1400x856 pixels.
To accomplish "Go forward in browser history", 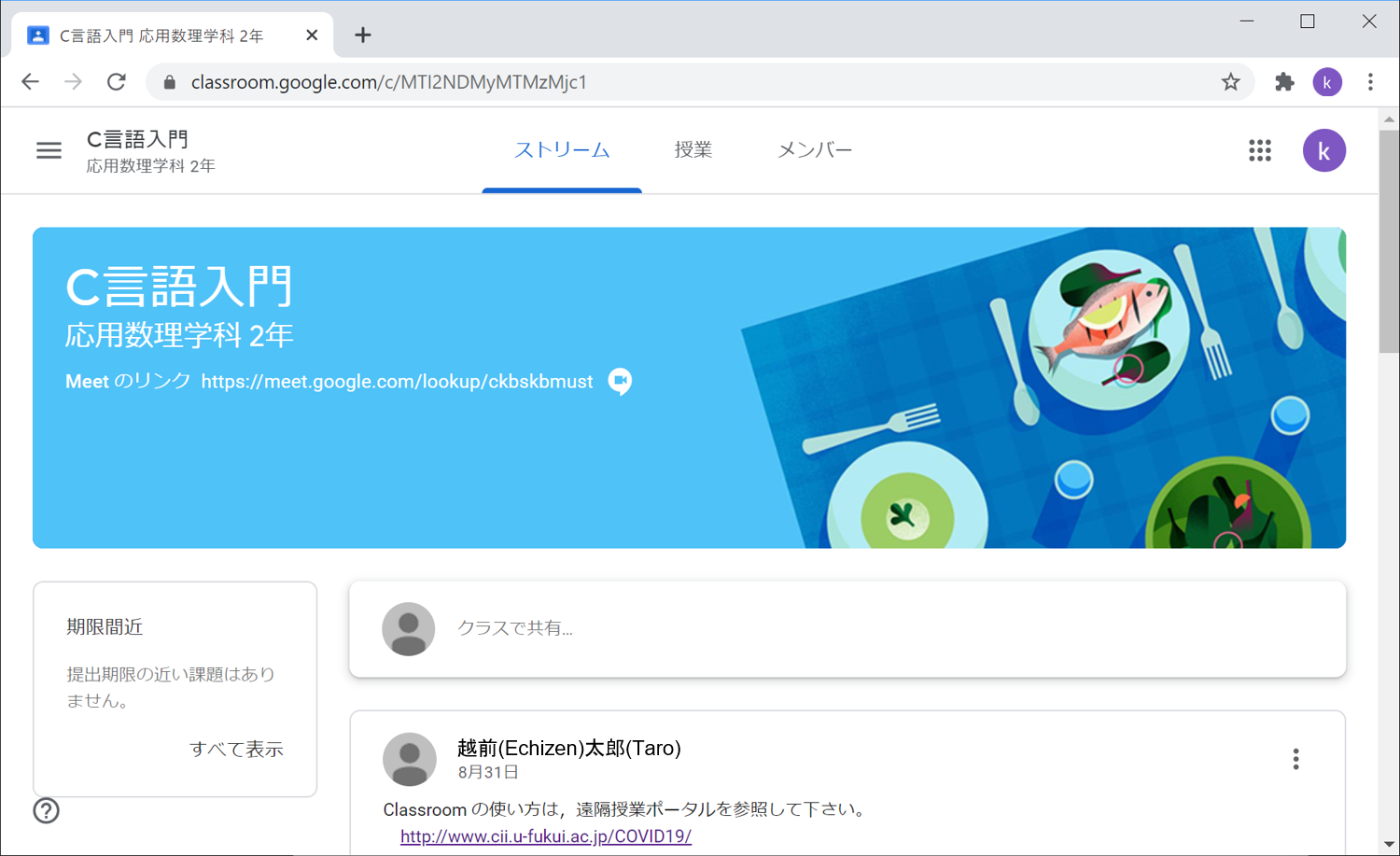I will pyautogui.click(x=73, y=82).
